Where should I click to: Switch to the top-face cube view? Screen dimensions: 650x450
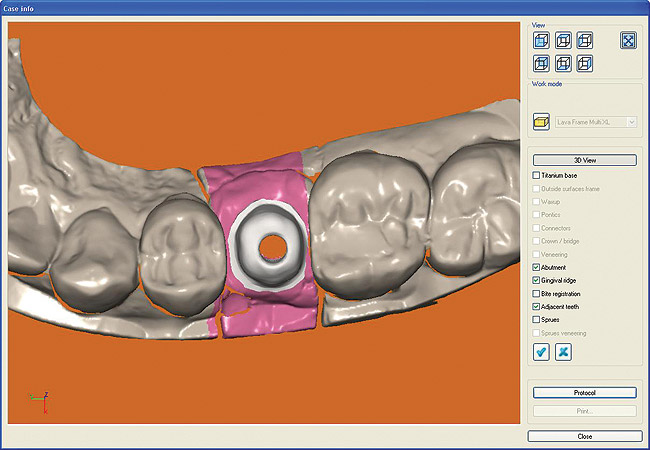(563, 41)
